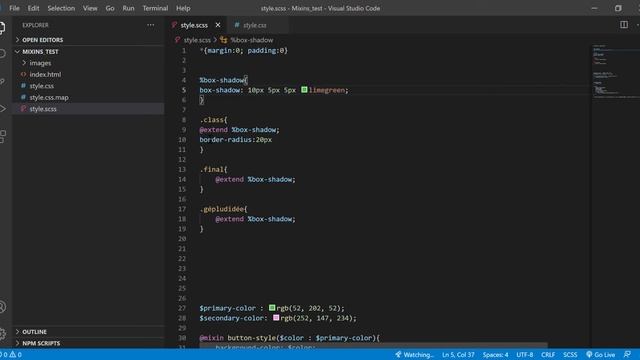Click $primary-color variable on line 27
This screenshot has width=640, height=360.
tap(227, 308)
